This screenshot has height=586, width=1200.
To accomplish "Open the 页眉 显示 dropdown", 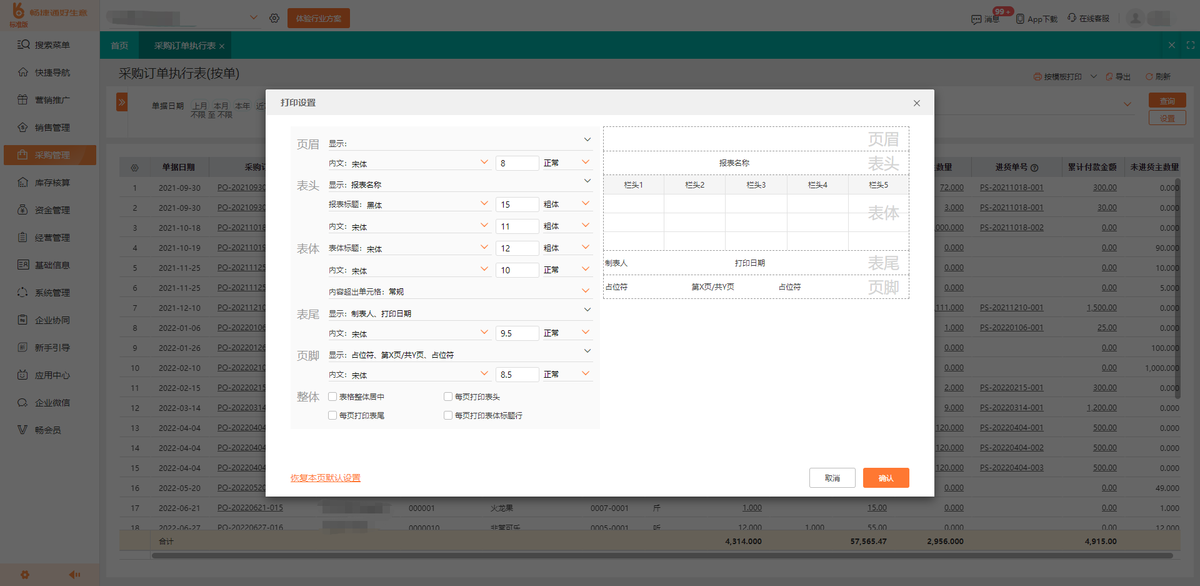I will click(x=460, y=143).
